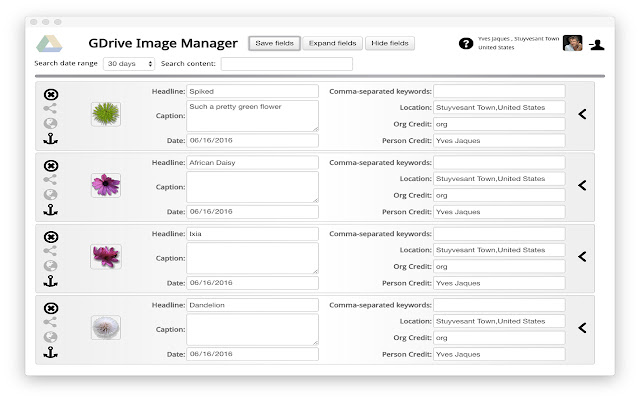The width and height of the screenshot is (640, 400).
Task: Open the African Daisy flower thumbnail
Action: click(x=106, y=185)
